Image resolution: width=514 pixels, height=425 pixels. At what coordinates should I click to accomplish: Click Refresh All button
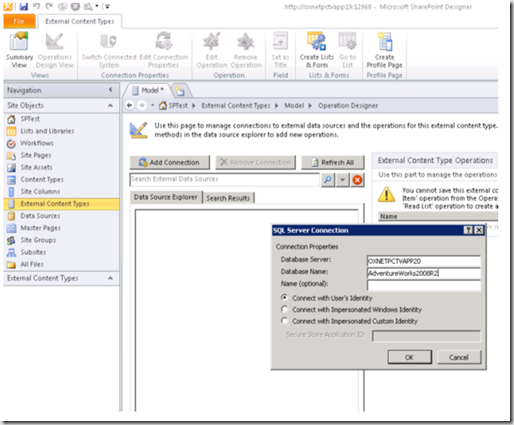point(333,162)
